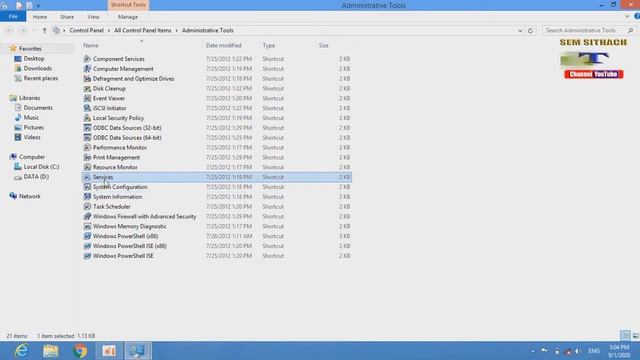The image size is (640, 360).
Task: Select the Windows Memory Diagnostic icon
Action: tap(87, 226)
